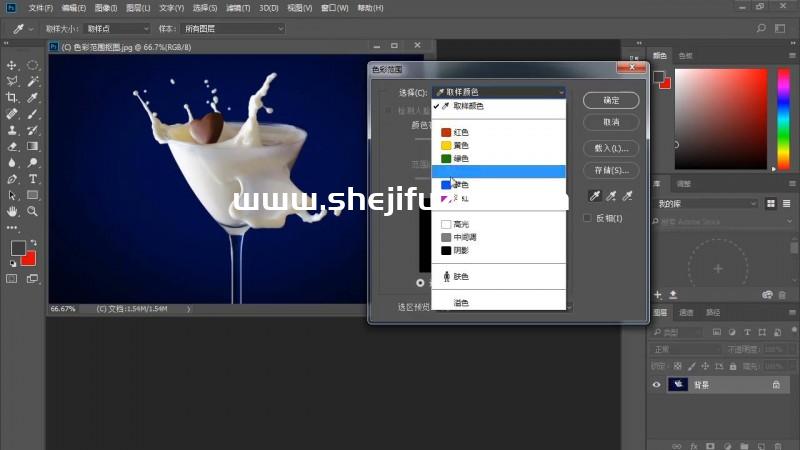Toggle the 反相(I) invert checkbox
800x450 pixels.
pos(587,218)
